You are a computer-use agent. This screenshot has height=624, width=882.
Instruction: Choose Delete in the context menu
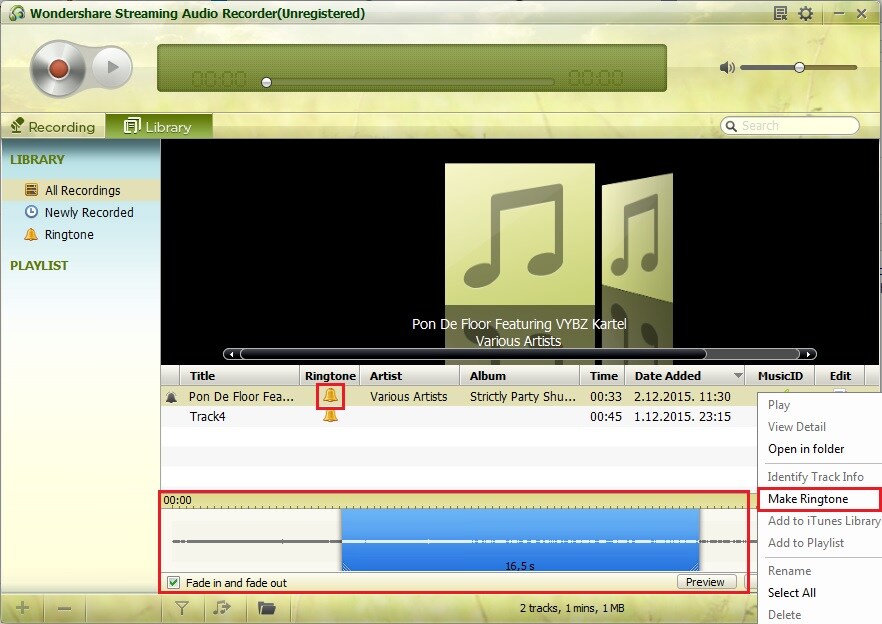pos(784,614)
